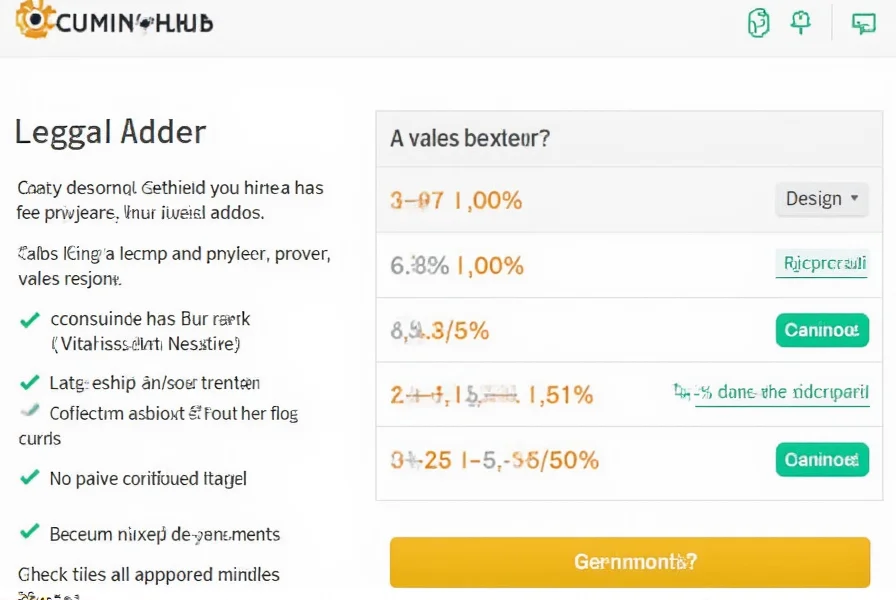Open the 'dane the ridcrparil' link
Image resolution: width=896 pixels, height=600 pixels.
click(x=781, y=393)
